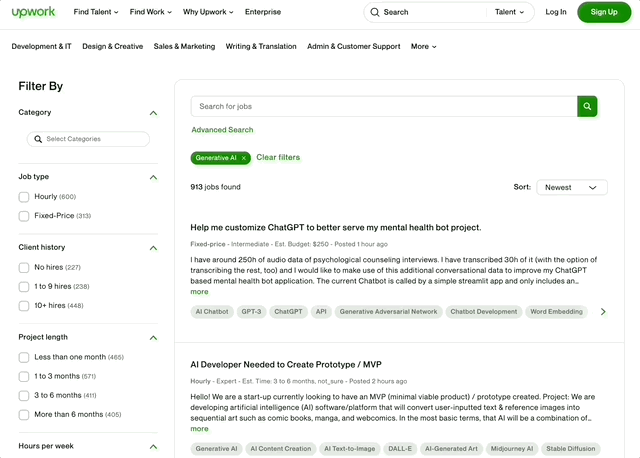
Task: Show more skill tags with right arrow
Action: point(603,312)
